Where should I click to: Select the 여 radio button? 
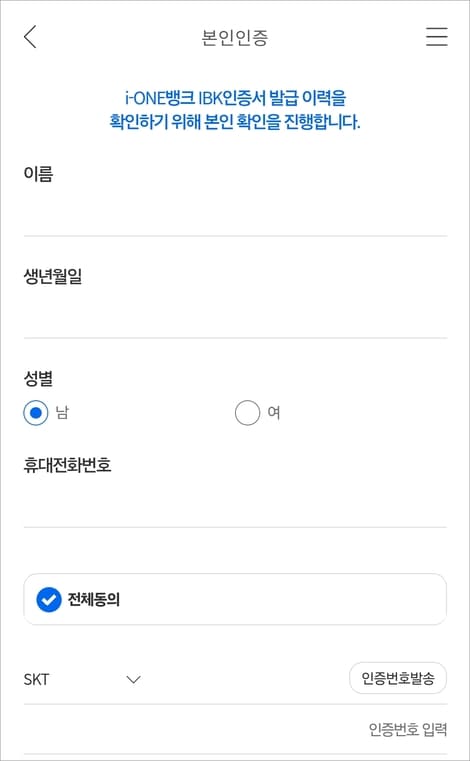pyautogui.click(x=247, y=413)
